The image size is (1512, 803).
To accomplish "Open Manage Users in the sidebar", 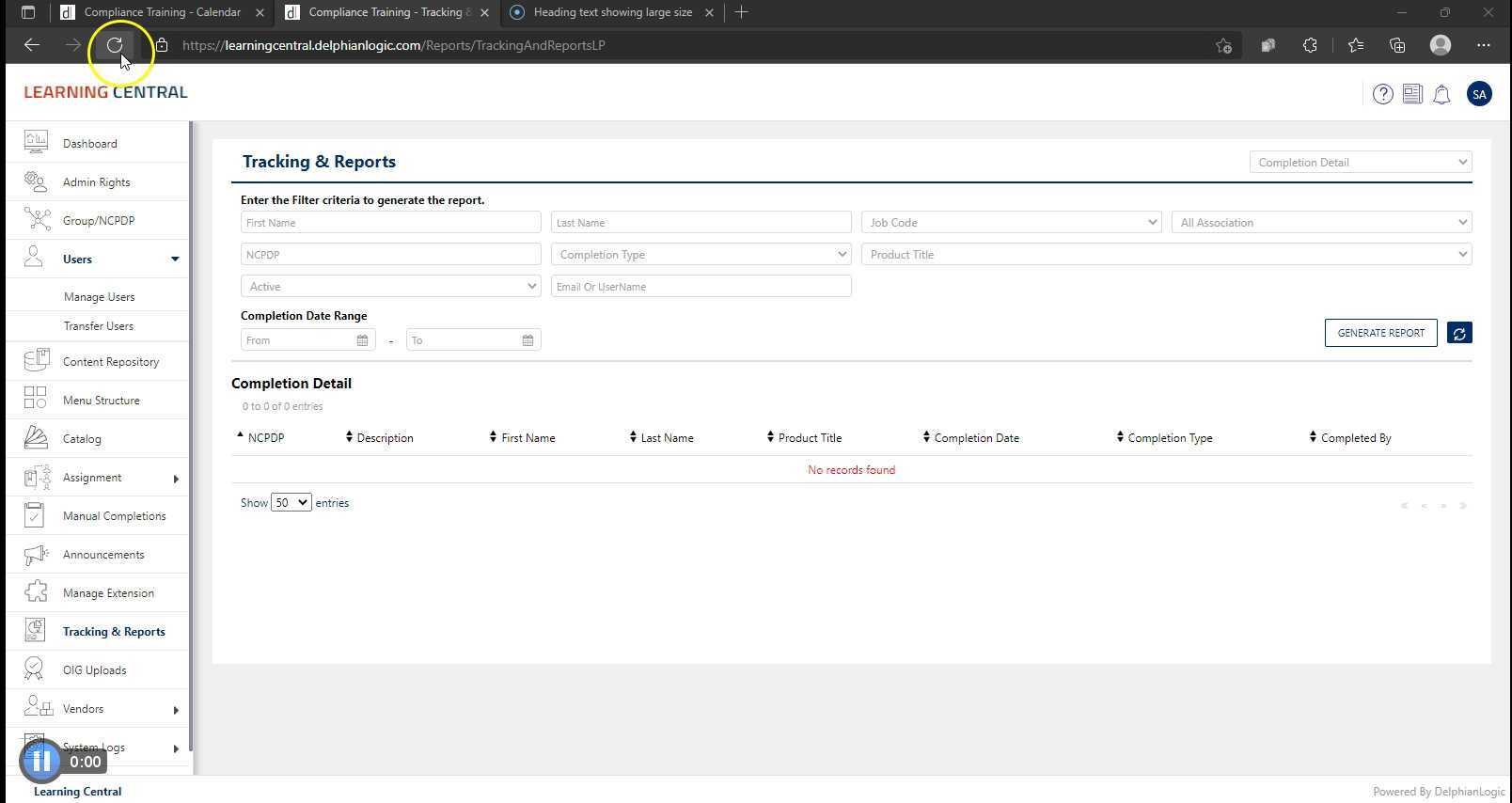I will [99, 297].
